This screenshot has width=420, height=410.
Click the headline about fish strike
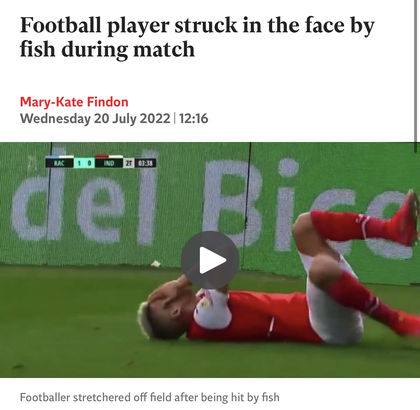[197, 37]
